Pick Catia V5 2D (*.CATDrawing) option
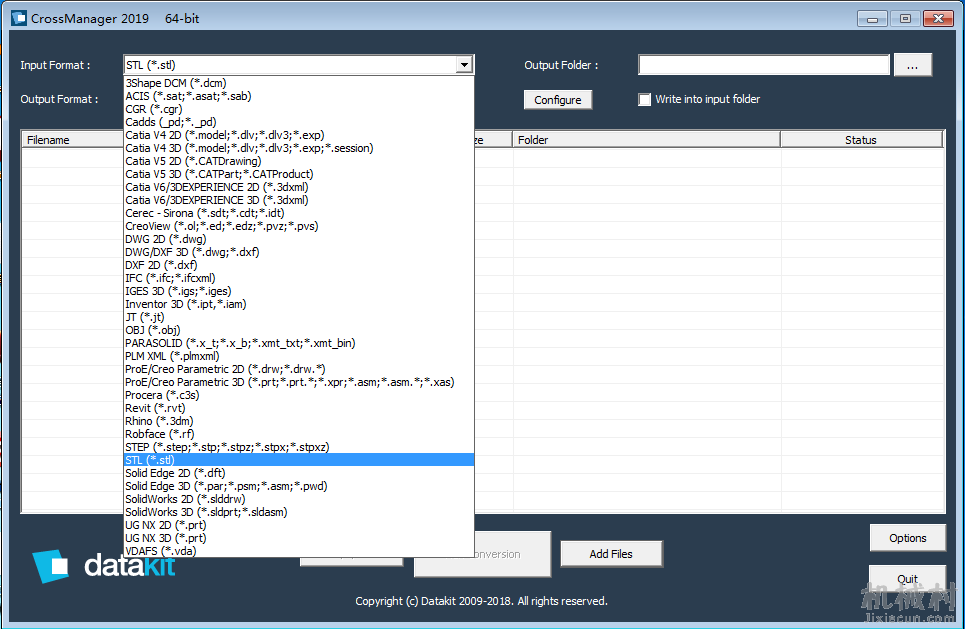Screen dimensions: 965x629 pyautogui.click(x=299, y=161)
